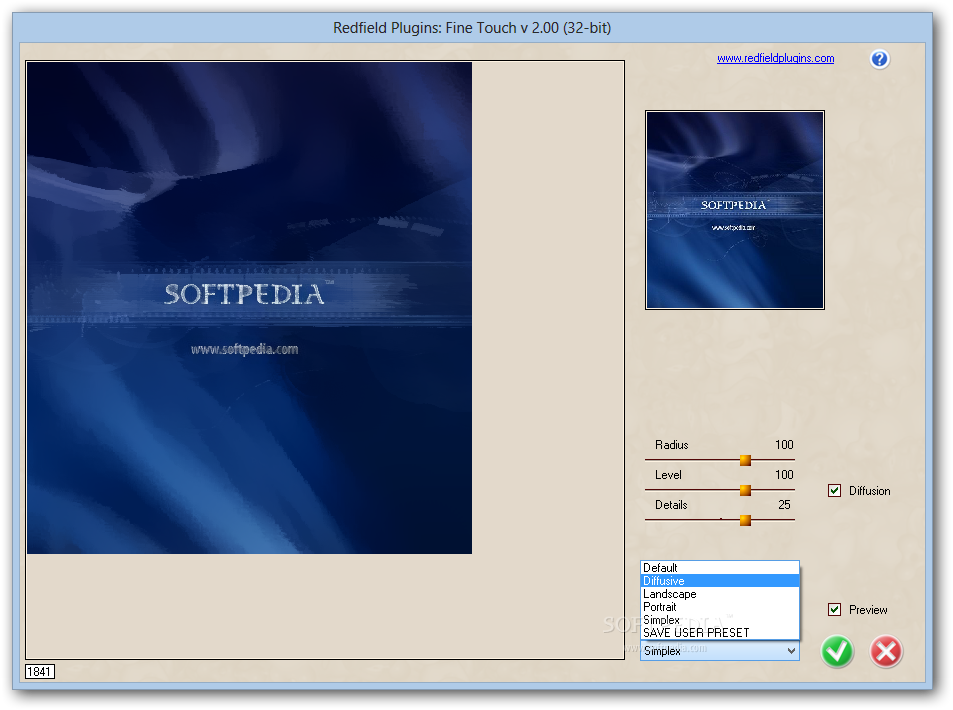Click the 1841 counter field
This screenshot has height=710, width=953.
pos(40,671)
